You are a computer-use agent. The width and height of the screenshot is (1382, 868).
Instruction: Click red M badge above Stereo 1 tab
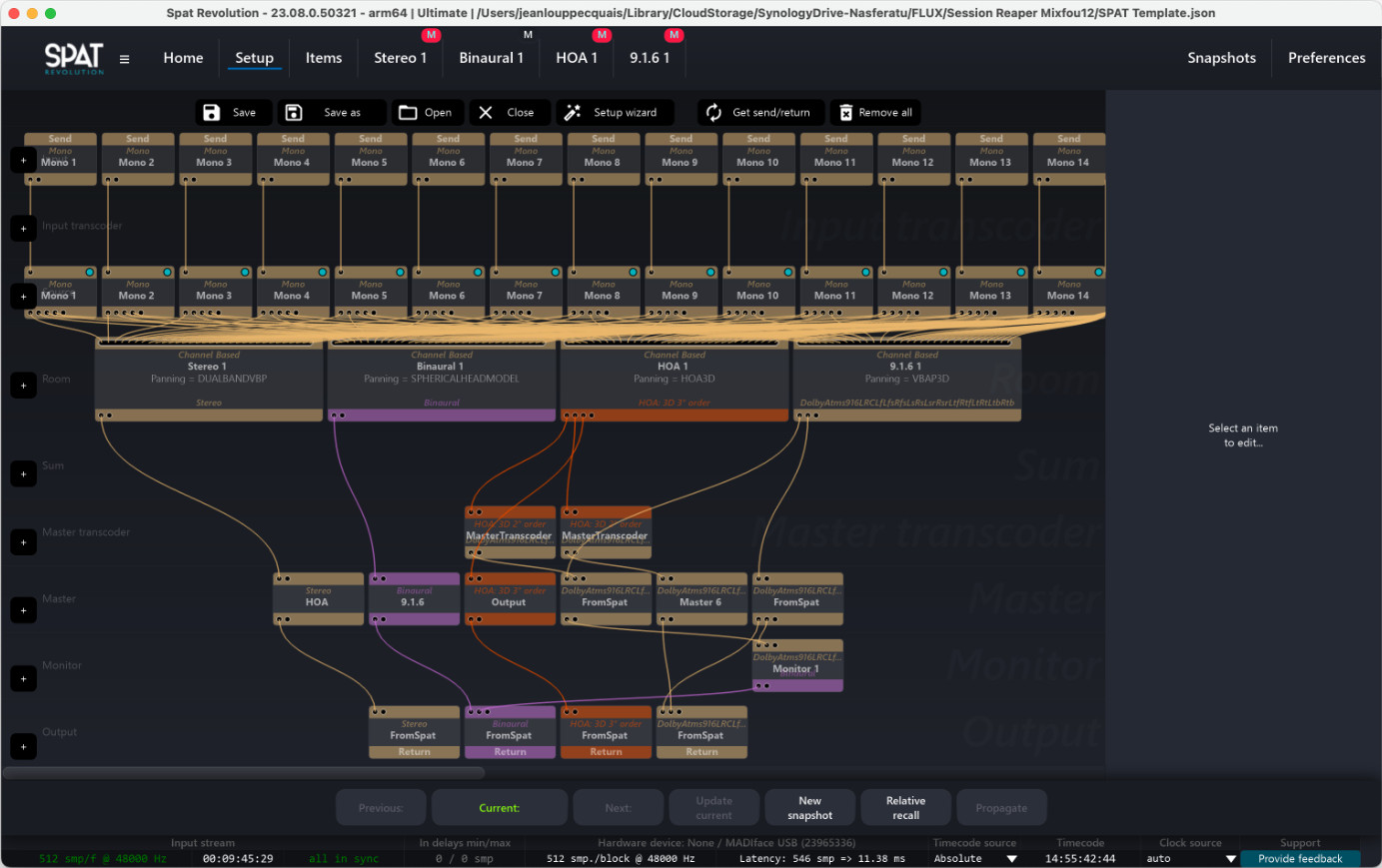point(431,35)
